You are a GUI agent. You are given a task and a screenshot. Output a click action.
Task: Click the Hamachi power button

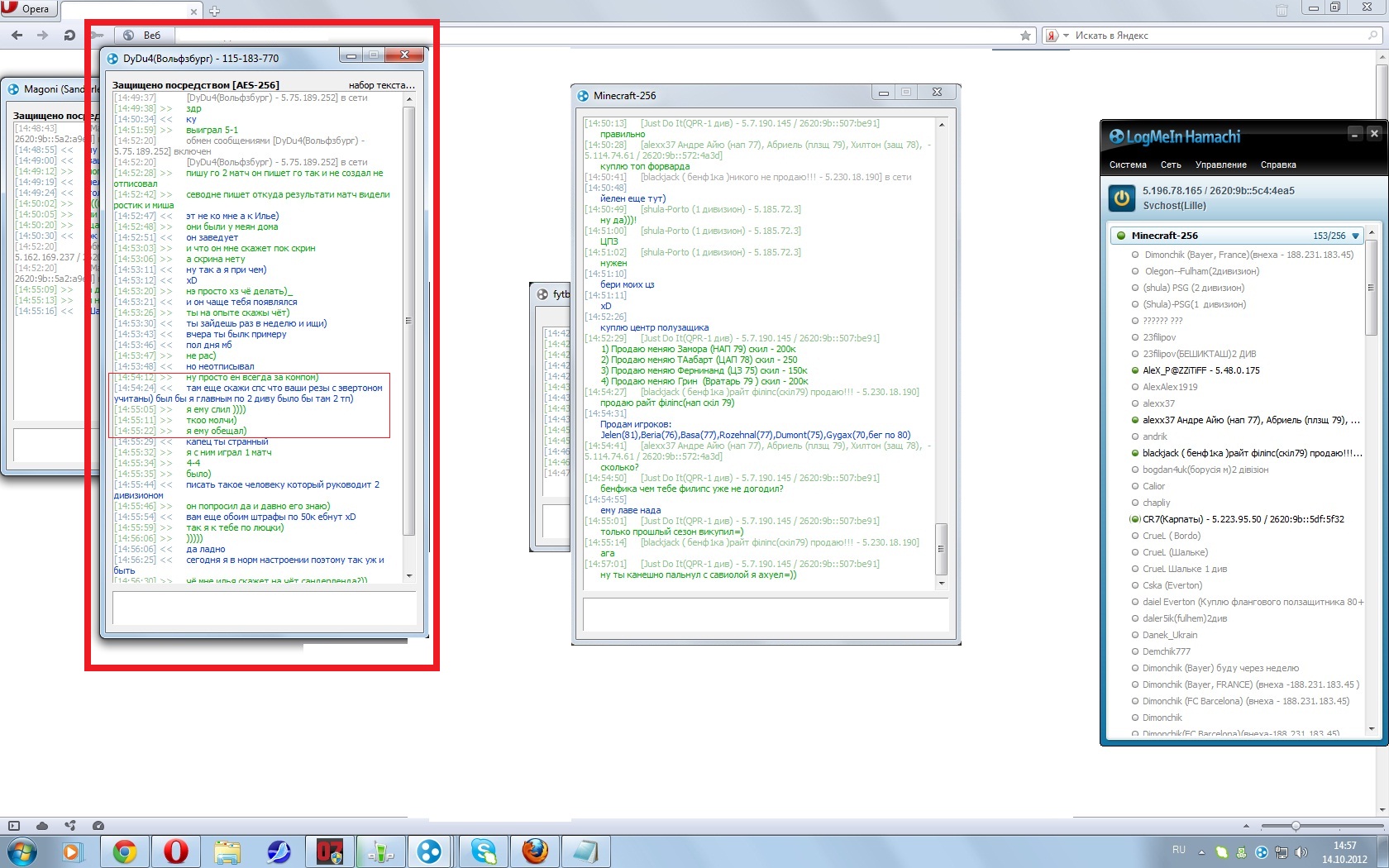tap(1121, 198)
